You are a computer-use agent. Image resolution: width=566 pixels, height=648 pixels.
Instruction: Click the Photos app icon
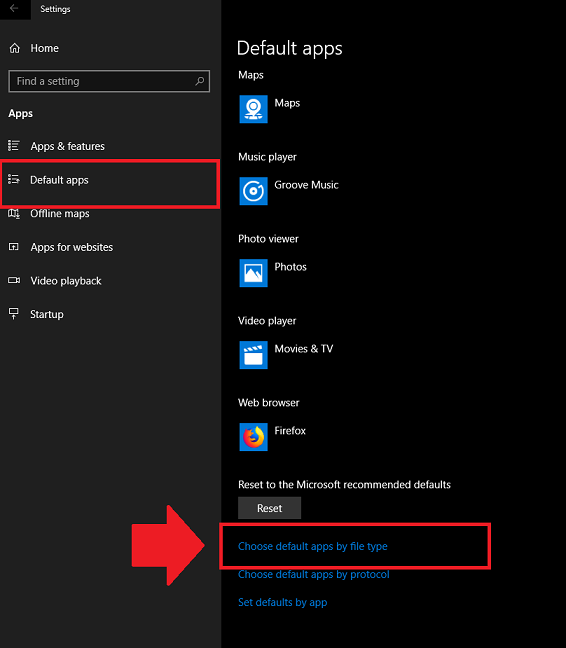point(253,272)
